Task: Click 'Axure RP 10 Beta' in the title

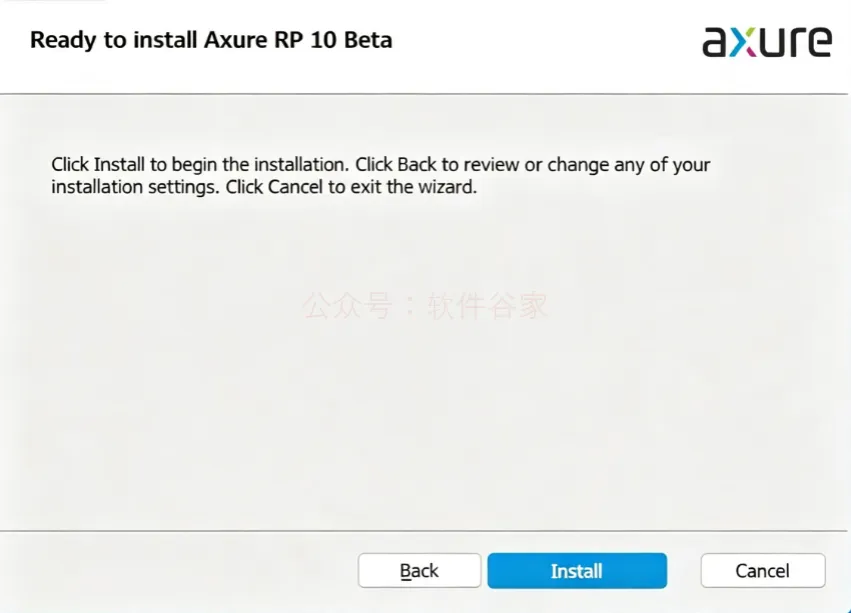Action: click(298, 40)
